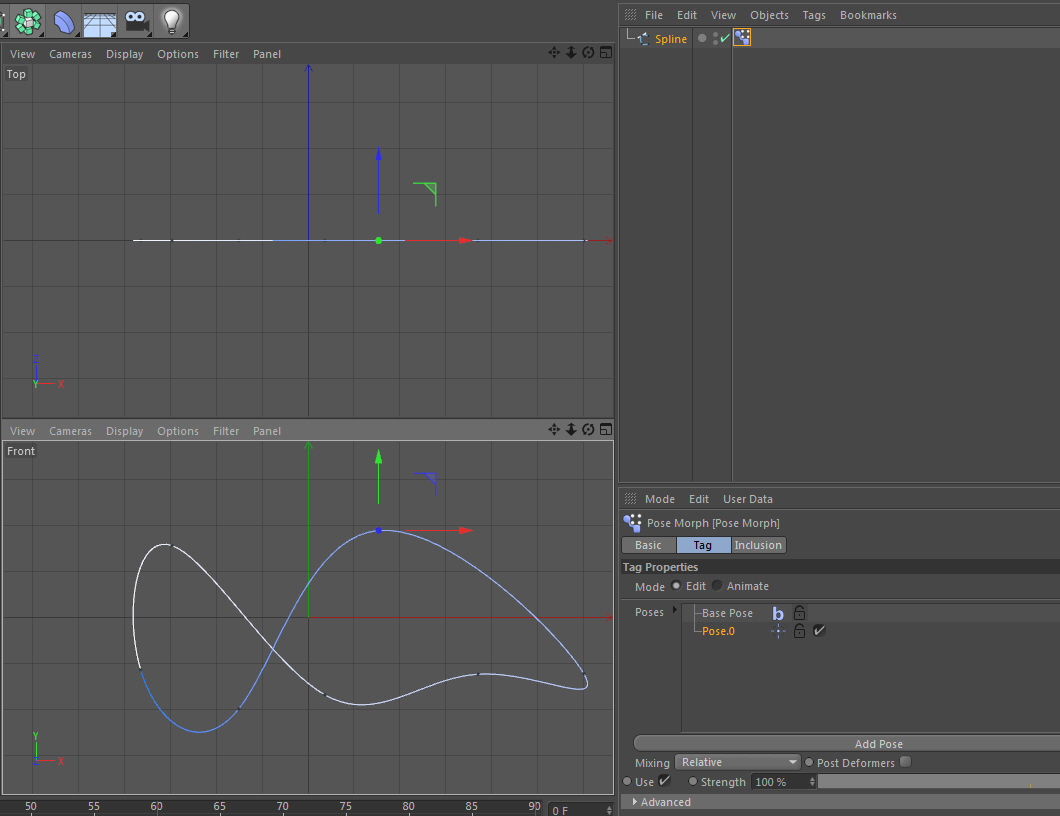Click the Add Pose button

click(847, 744)
